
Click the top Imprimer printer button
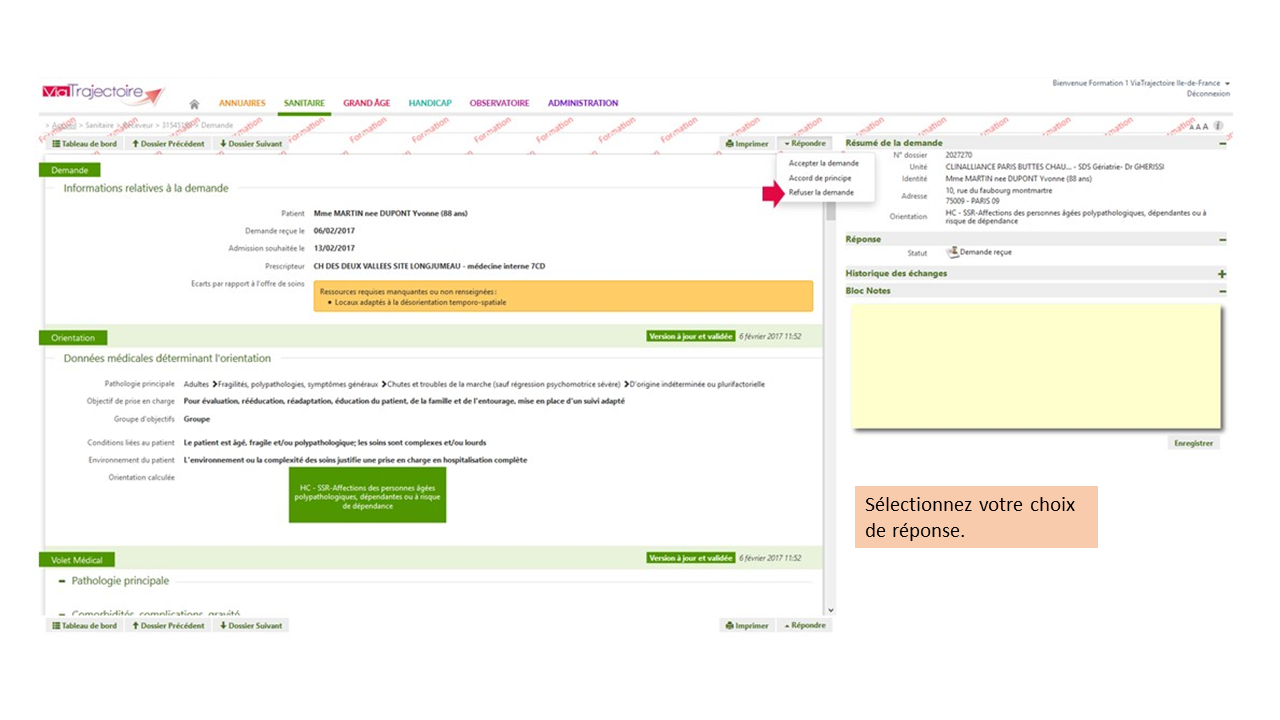click(747, 144)
